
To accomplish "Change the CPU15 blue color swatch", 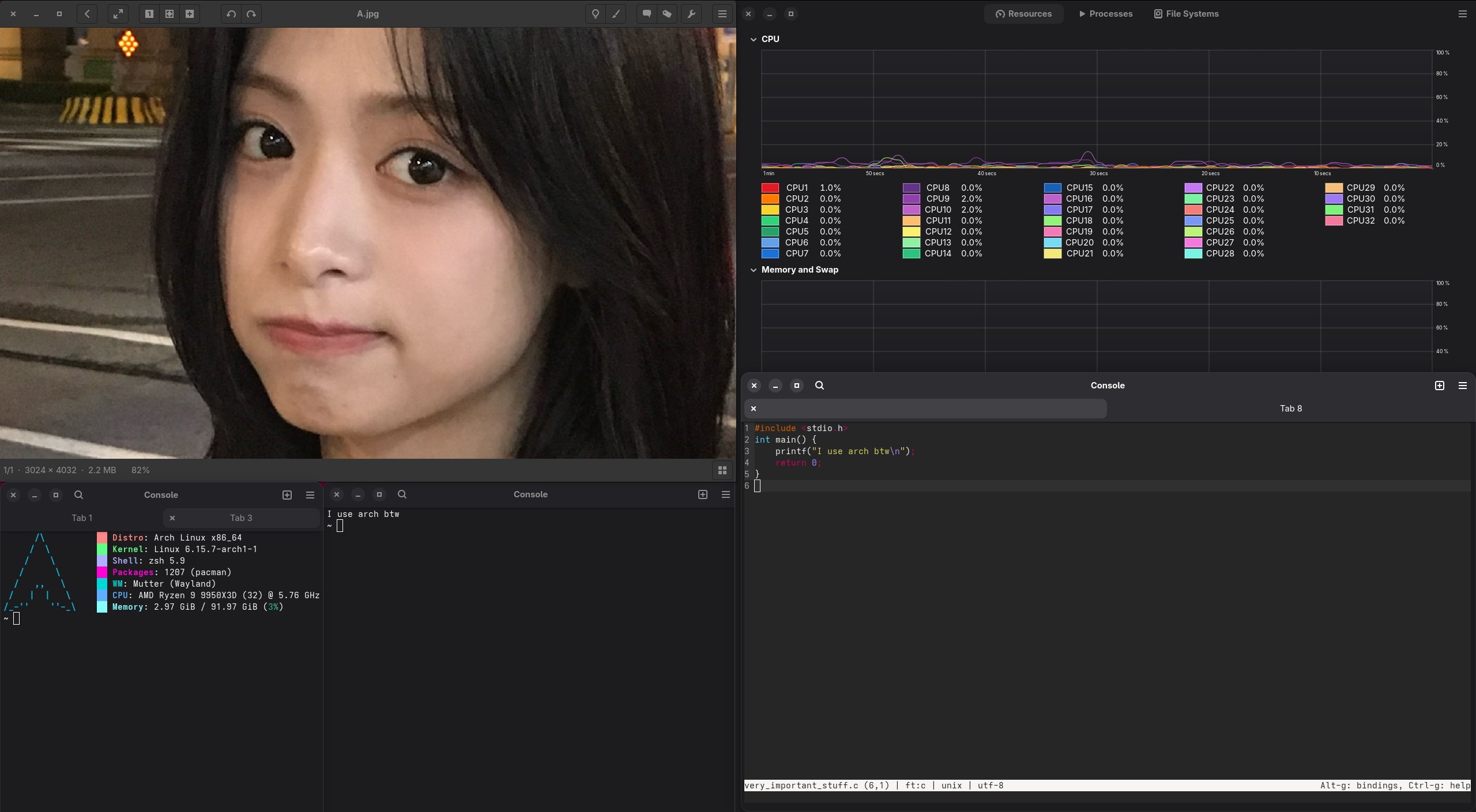I will [x=1053, y=188].
